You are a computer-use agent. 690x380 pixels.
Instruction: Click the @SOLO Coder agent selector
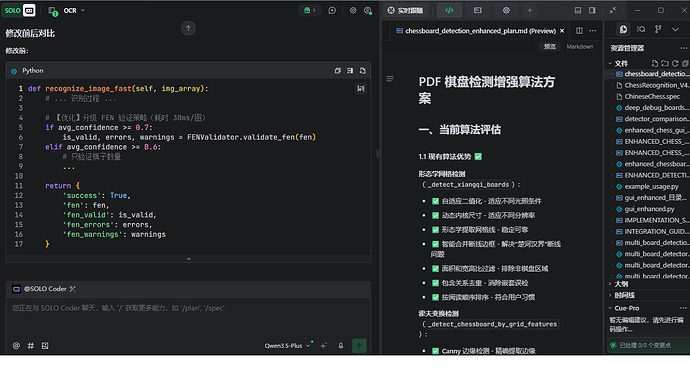(40, 289)
